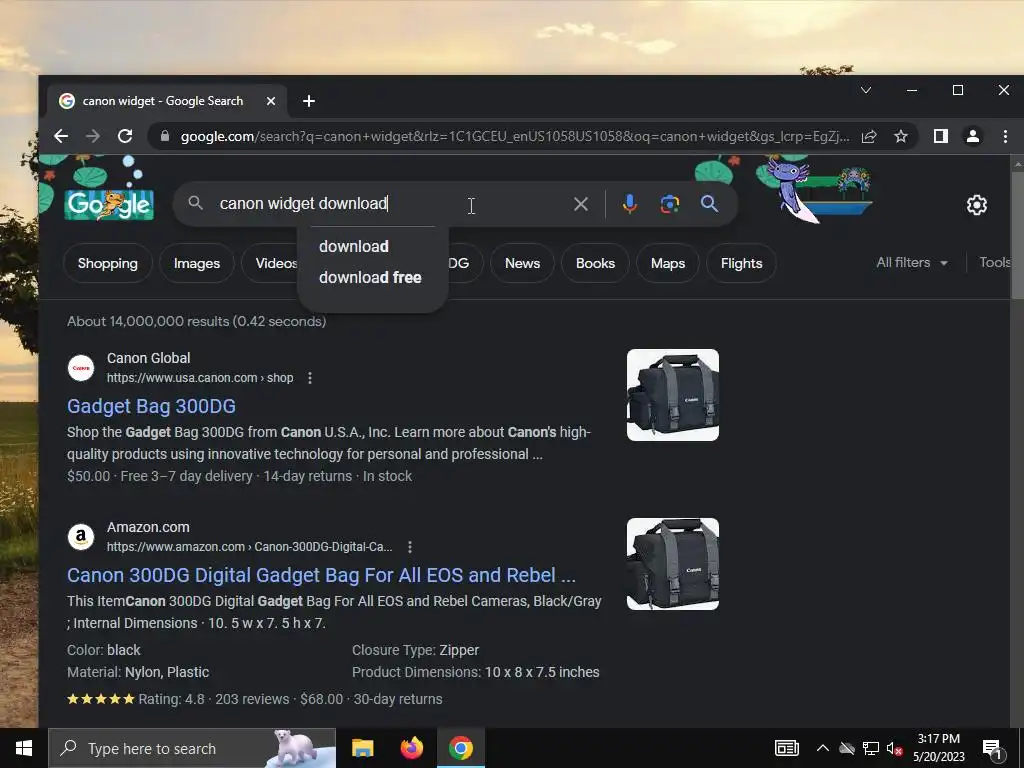The height and width of the screenshot is (768, 1024).
Task: Switch to Books results
Action: coord(595,263)
